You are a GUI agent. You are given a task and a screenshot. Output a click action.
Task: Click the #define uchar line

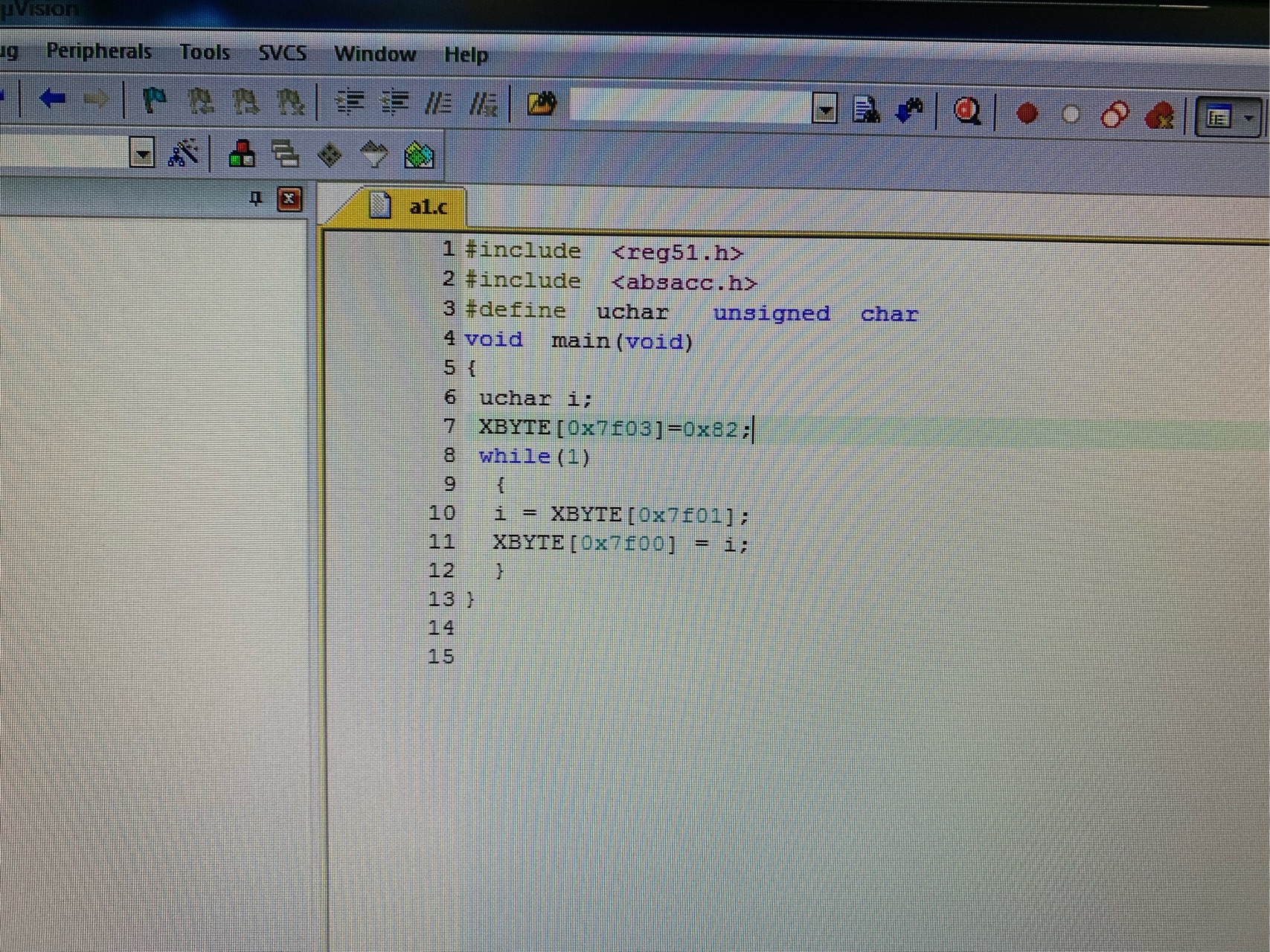coord(691,312)
